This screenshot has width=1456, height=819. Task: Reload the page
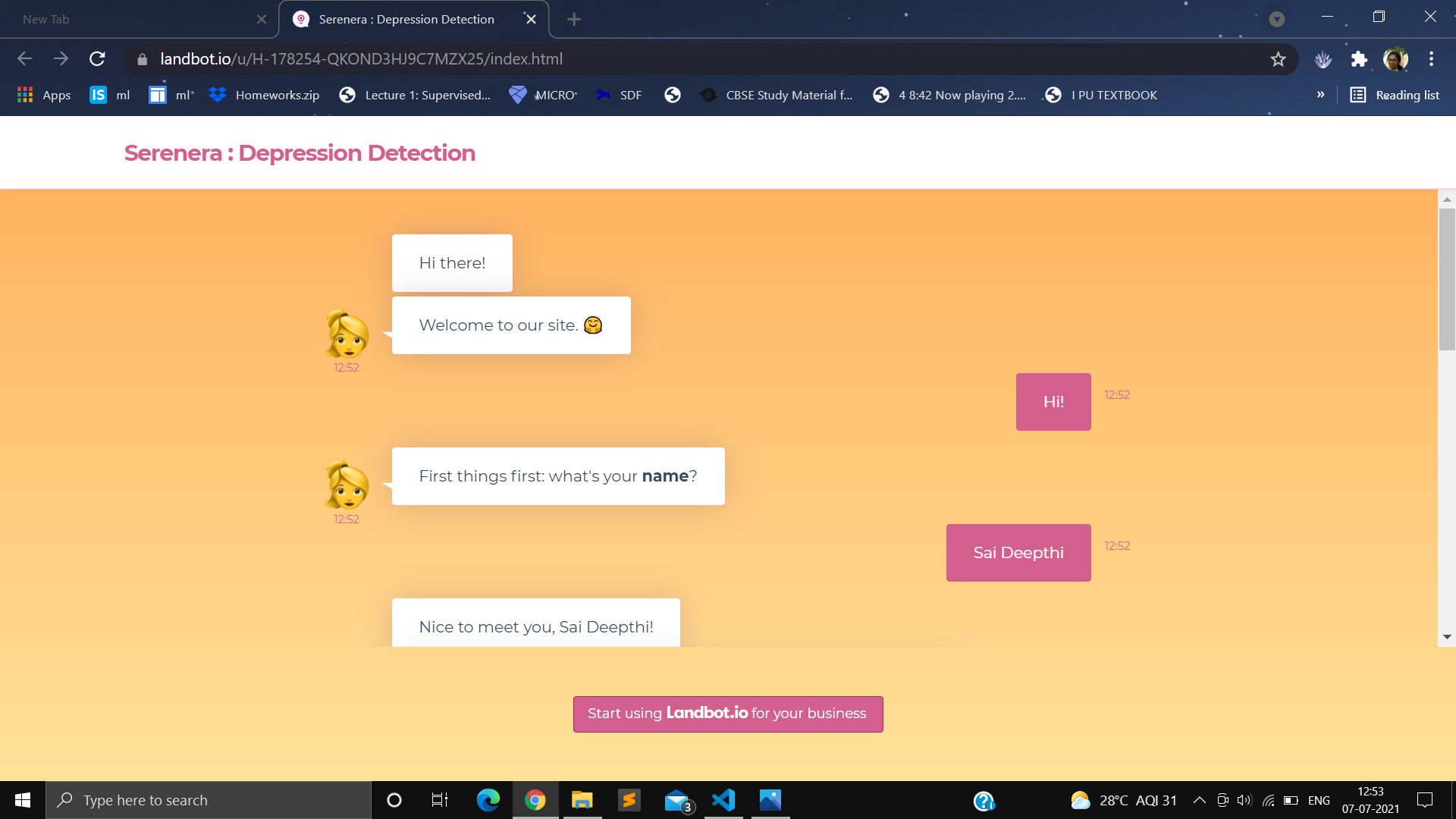click(97, 59)
